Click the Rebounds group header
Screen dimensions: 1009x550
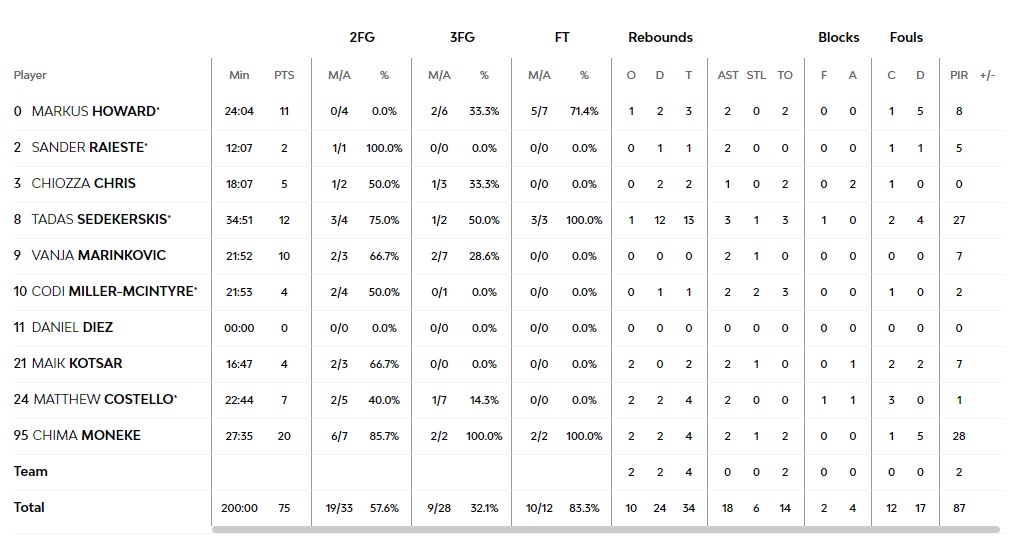click(660, 37)
